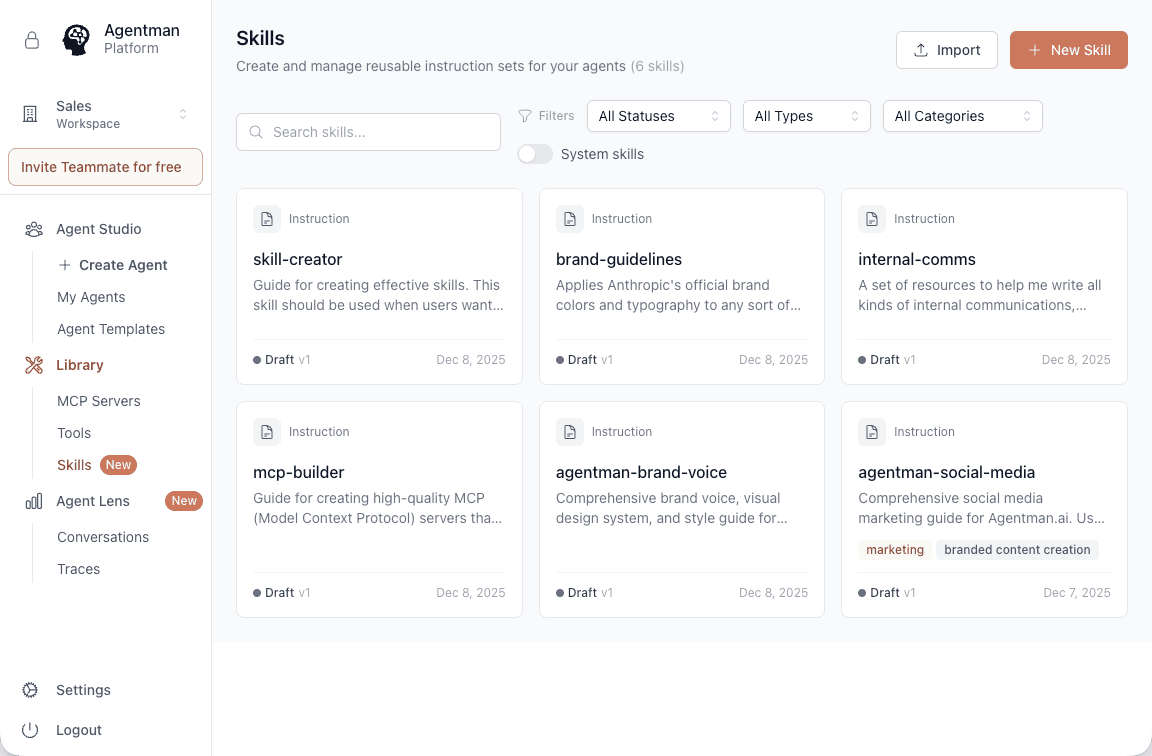The image size is (1152, 756).
Task: Click the Search skills input field
Action: (x=368, y=131)
